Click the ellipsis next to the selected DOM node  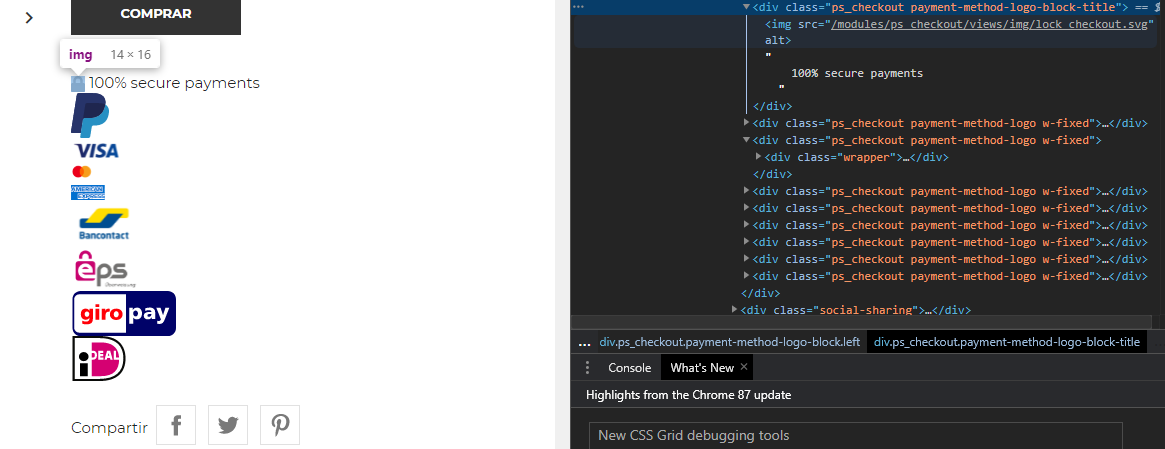pyautogui.click(x=579, y=7)
